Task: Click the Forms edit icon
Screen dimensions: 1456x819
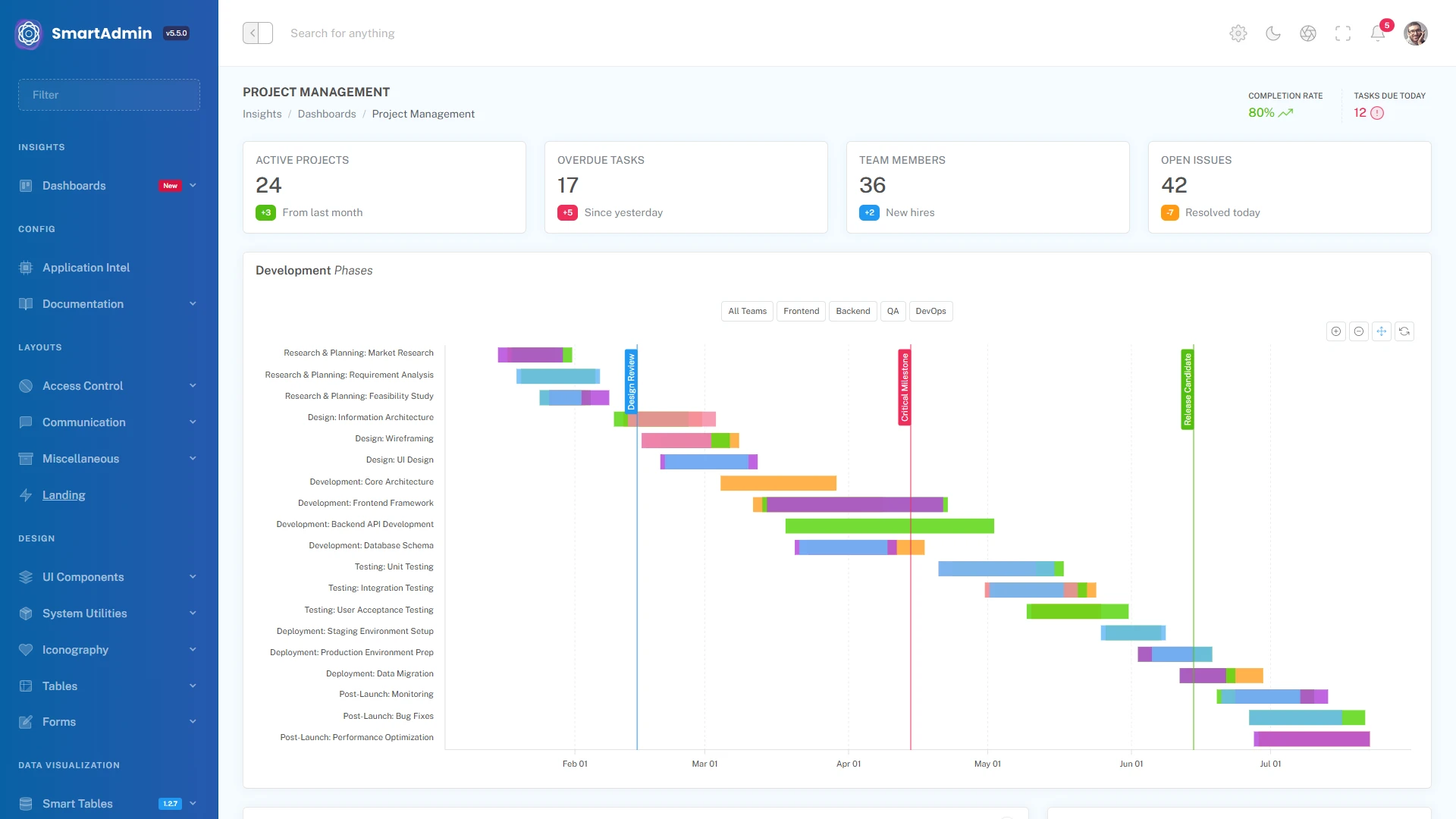Action: (x=26, y=722)
